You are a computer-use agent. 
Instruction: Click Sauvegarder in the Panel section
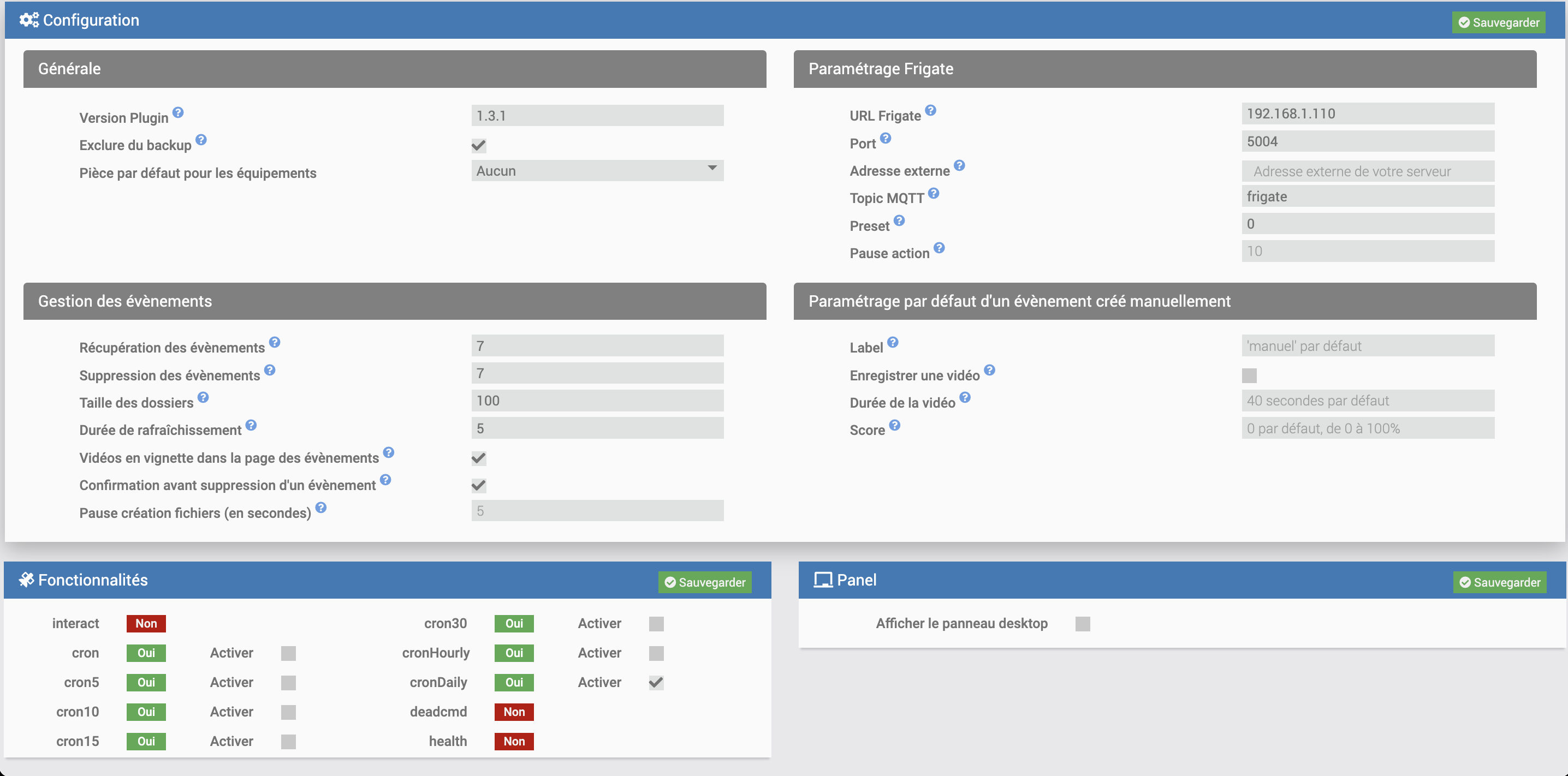pyautogui.click(x=1500, y=582)
